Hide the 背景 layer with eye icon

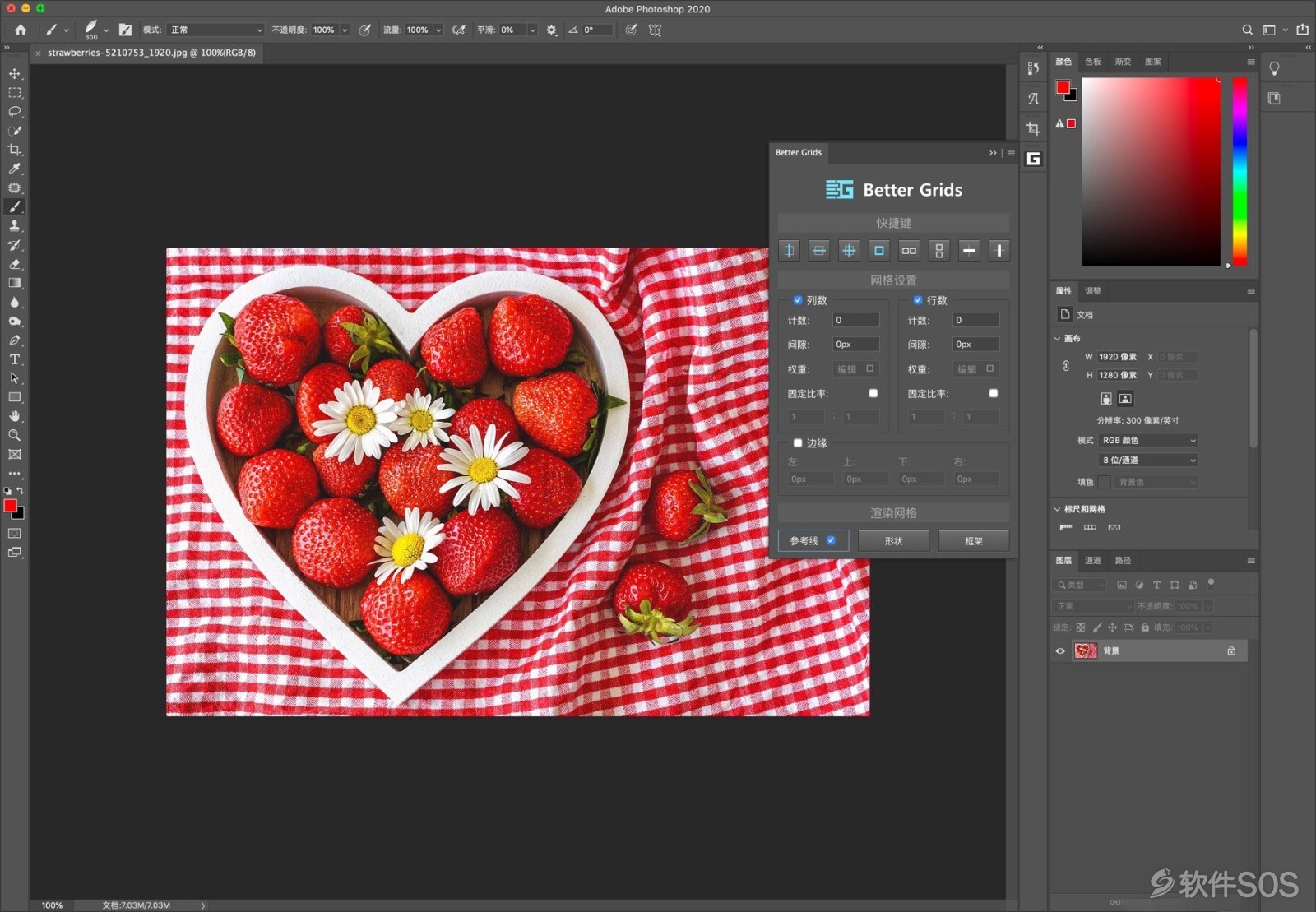[x=1060, y=651]
